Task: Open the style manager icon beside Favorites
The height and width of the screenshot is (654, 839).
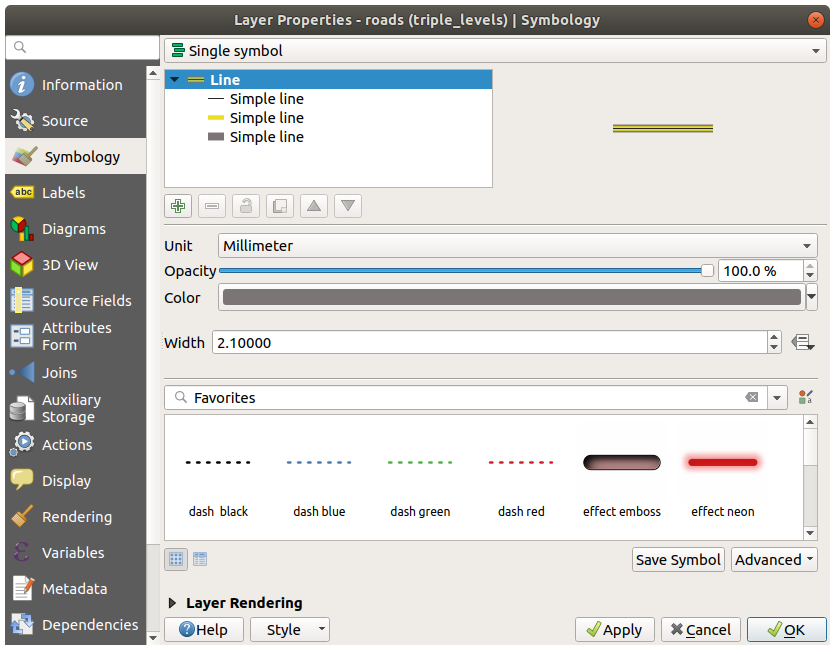Action: tap(806, 398)
